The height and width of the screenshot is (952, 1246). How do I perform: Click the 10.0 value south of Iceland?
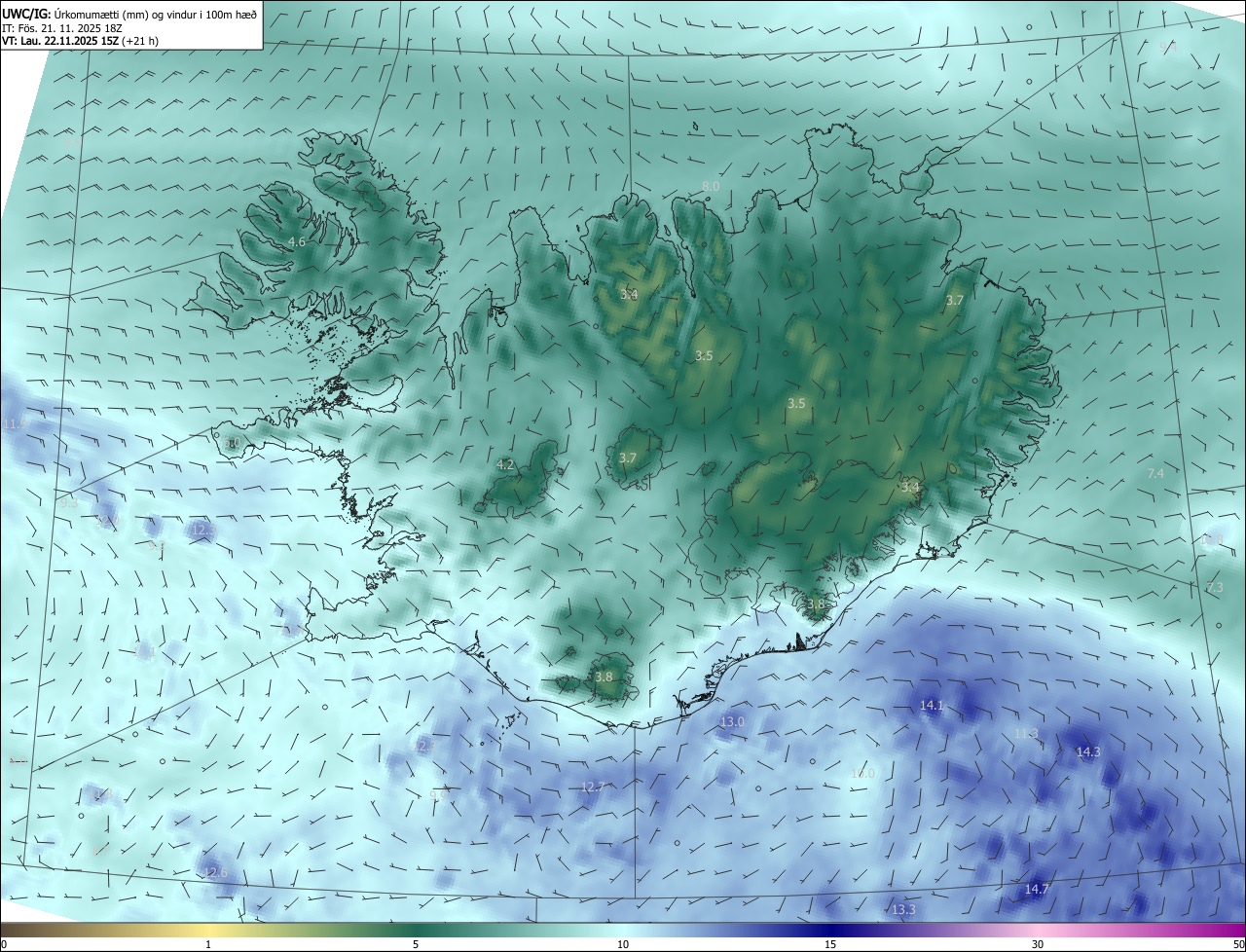[863, 773]
